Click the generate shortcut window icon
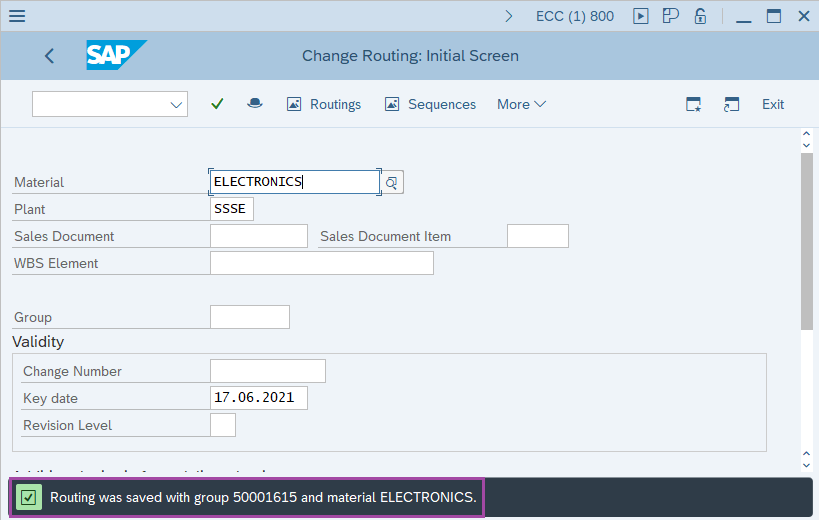819x520 pixels. (731, 104)
